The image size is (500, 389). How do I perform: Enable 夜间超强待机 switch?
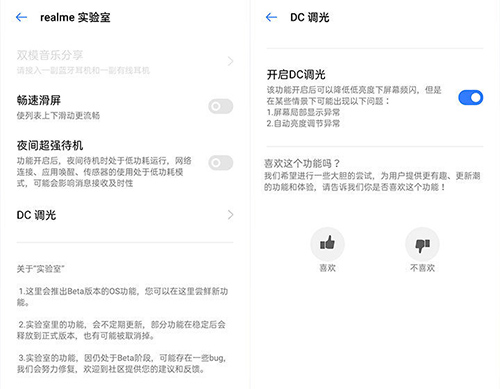tap(221, 163)
